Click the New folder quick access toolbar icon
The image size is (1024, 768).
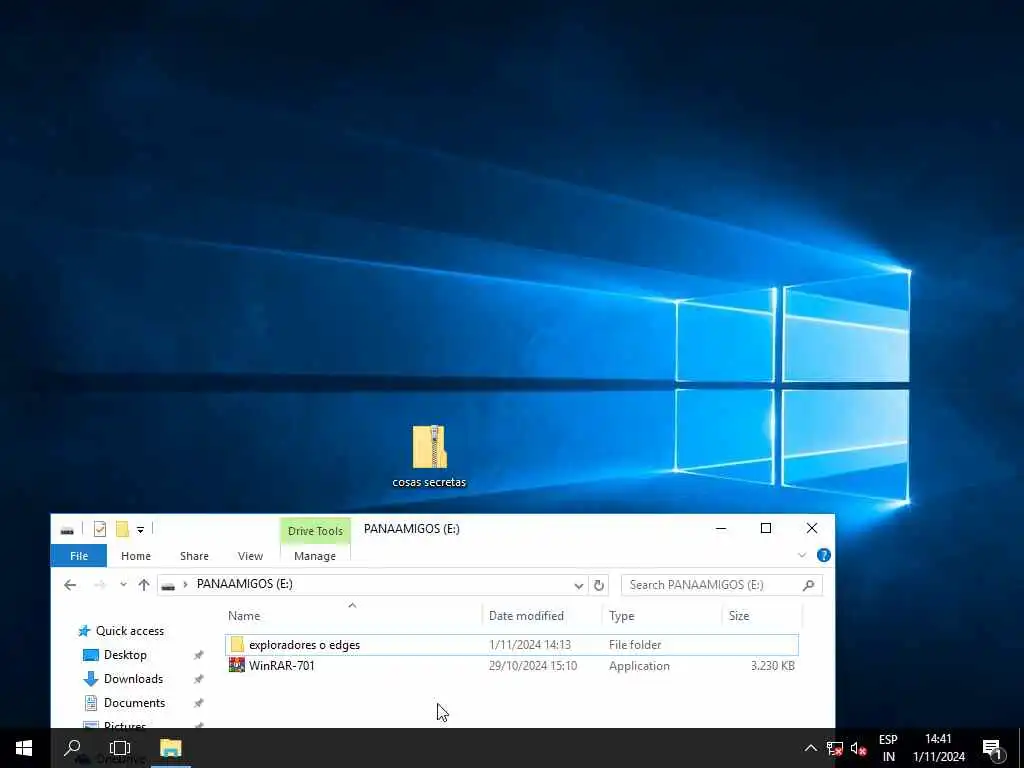tap(122, 529)
